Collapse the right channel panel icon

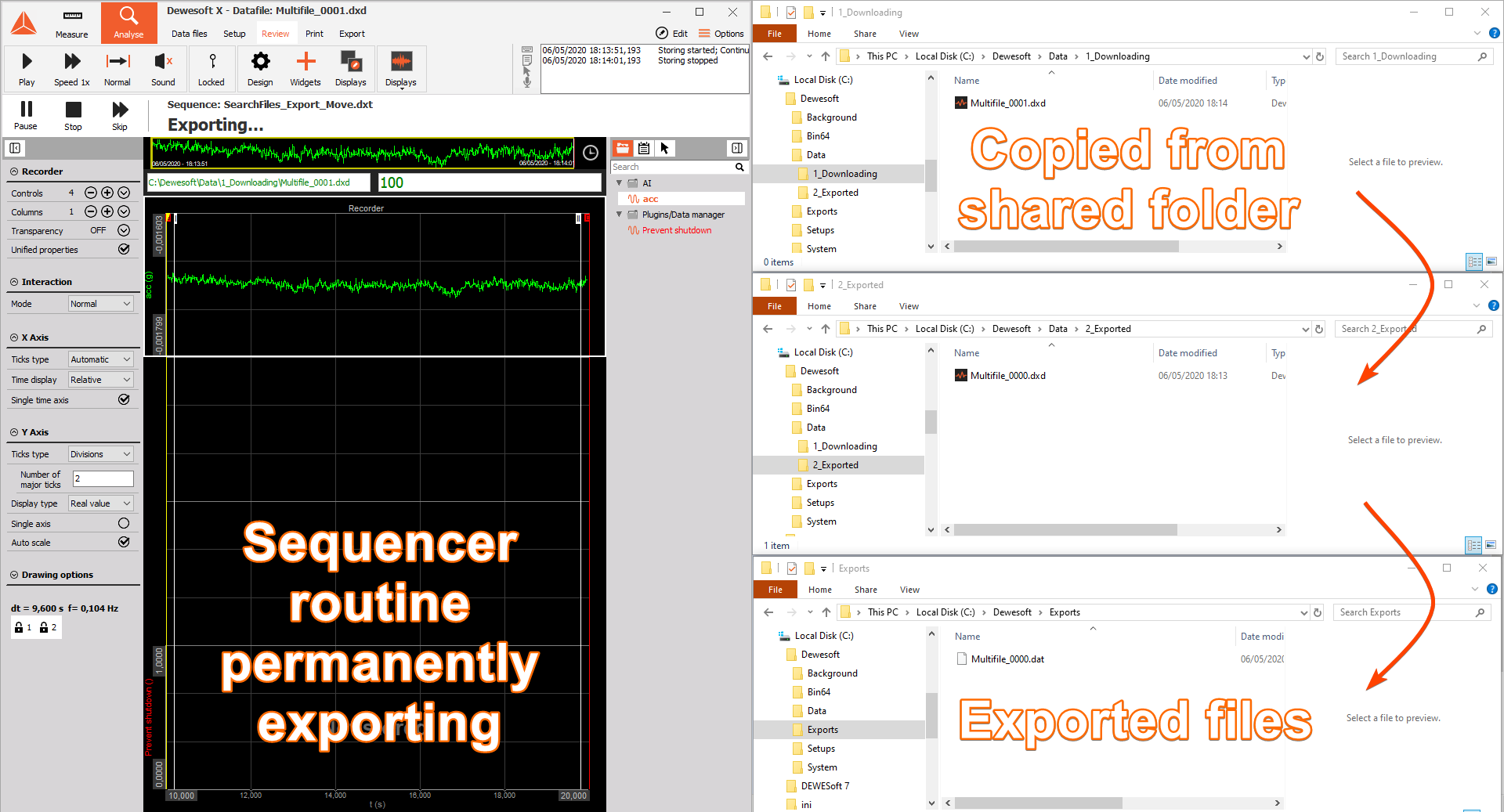pos(737,148)
